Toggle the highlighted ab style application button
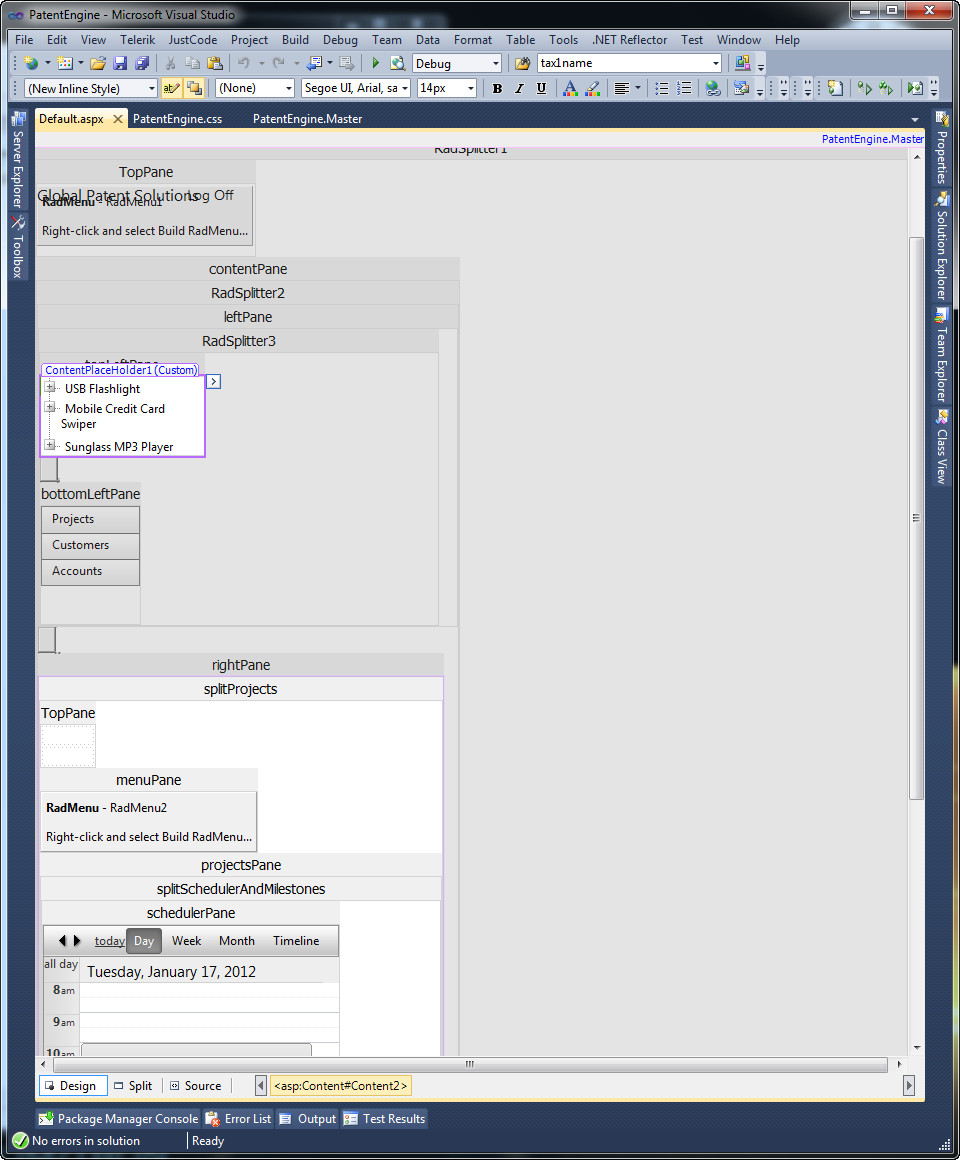This screenshot has height=1160, width=960. coord(172,89)
